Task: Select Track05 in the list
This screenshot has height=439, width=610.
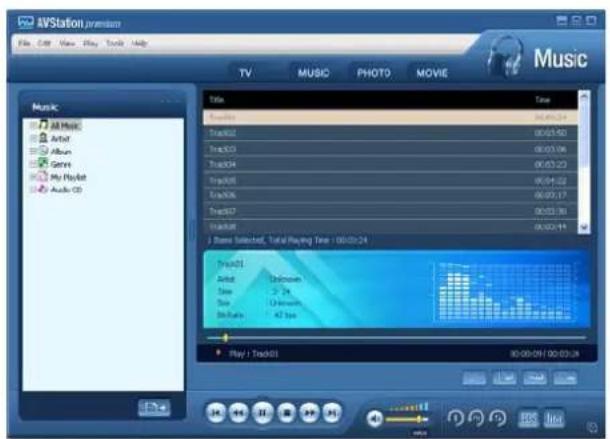Action: (390, 180)
